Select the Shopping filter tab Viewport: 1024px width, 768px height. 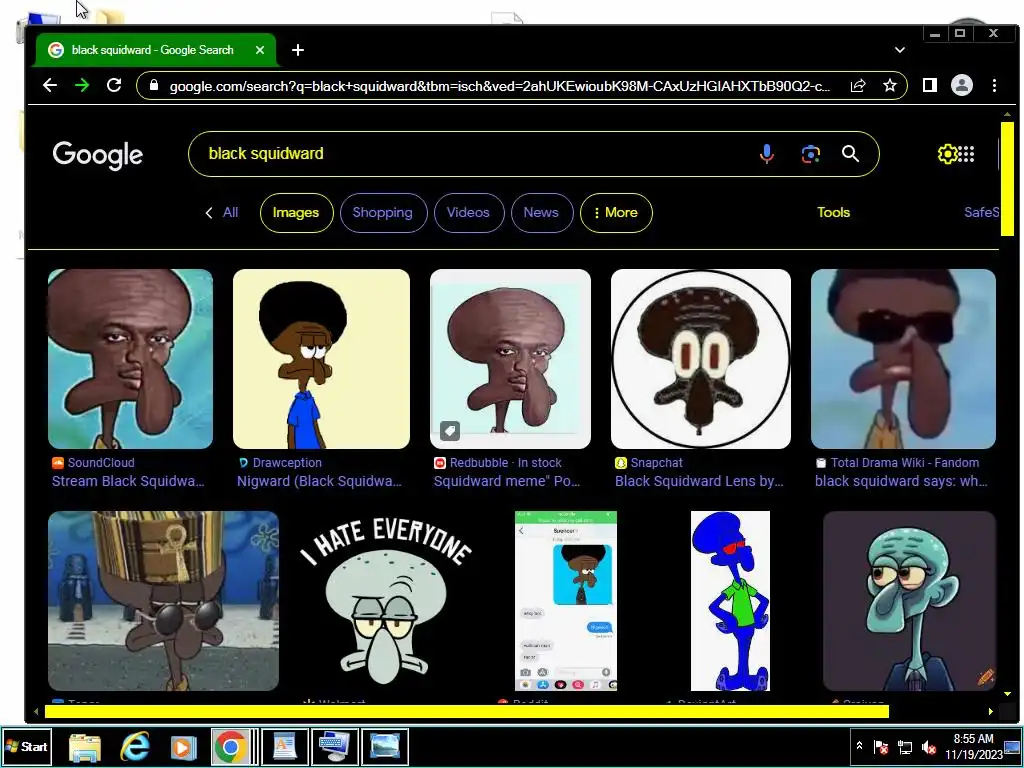[383, 213]
